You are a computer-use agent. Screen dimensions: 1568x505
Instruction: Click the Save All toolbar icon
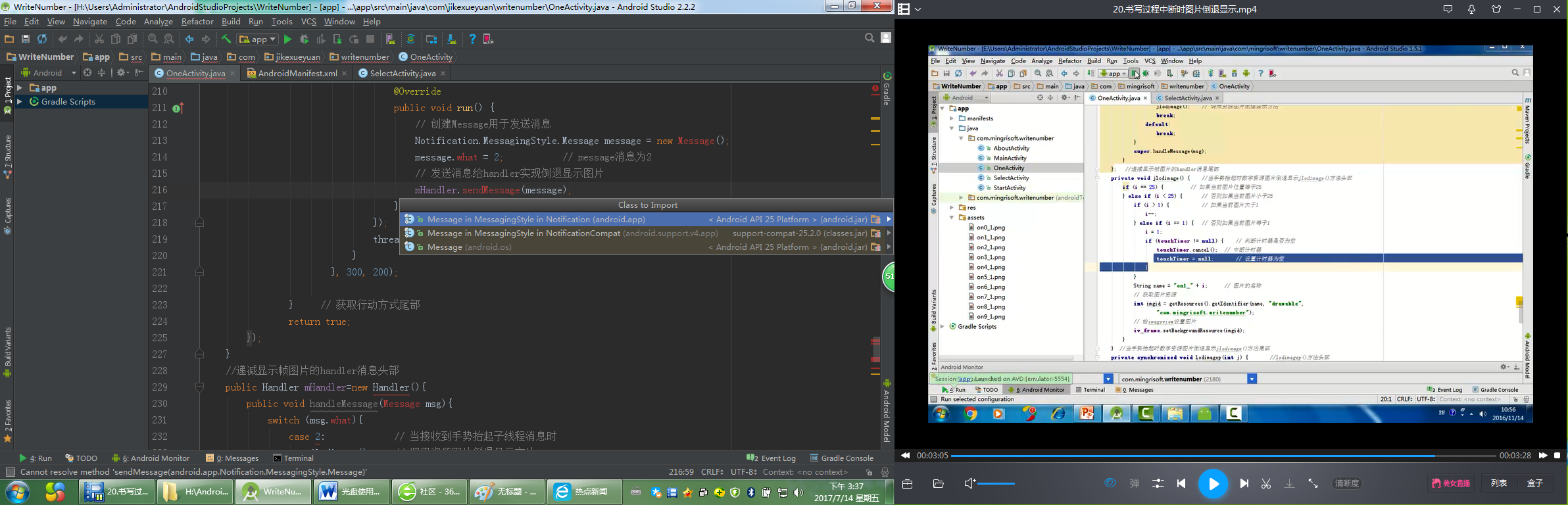tap(26, 39)
